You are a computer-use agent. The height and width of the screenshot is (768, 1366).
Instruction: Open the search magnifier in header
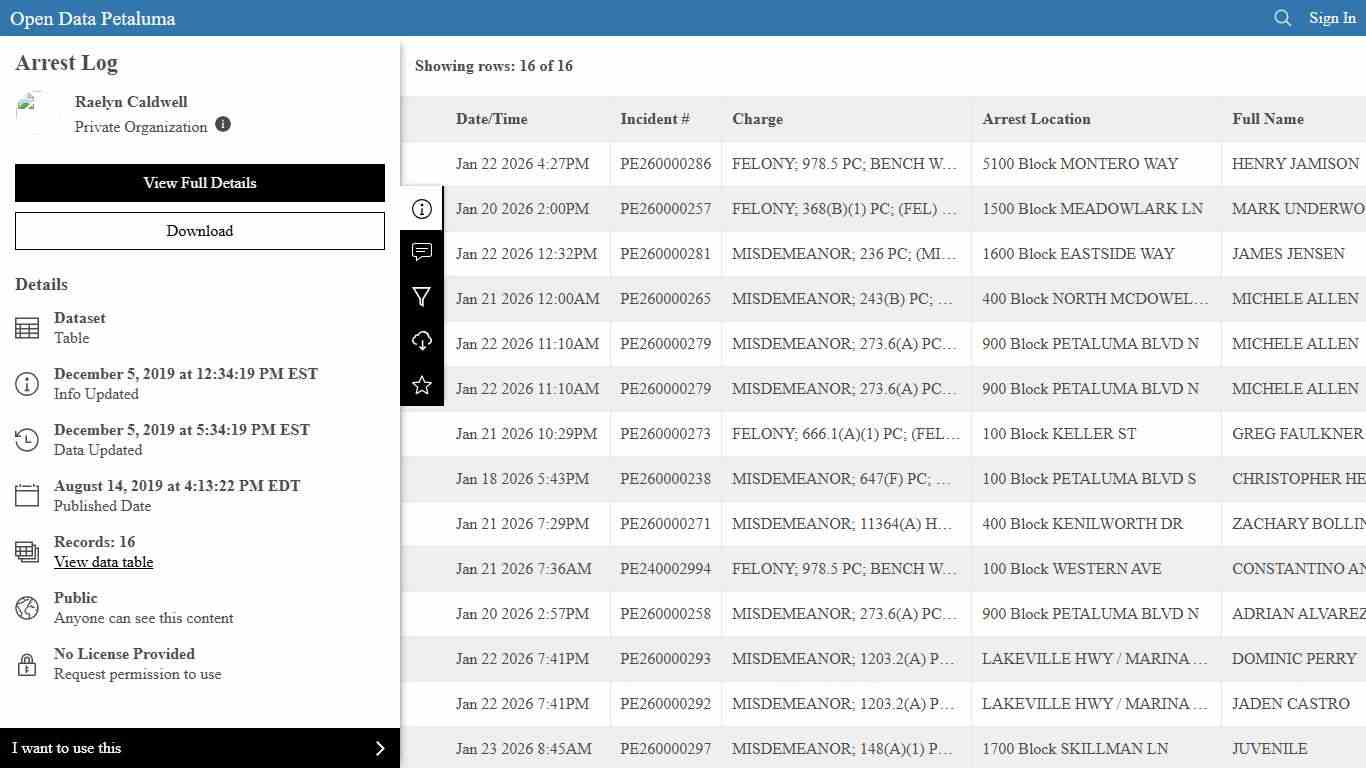pos(1282,18)
